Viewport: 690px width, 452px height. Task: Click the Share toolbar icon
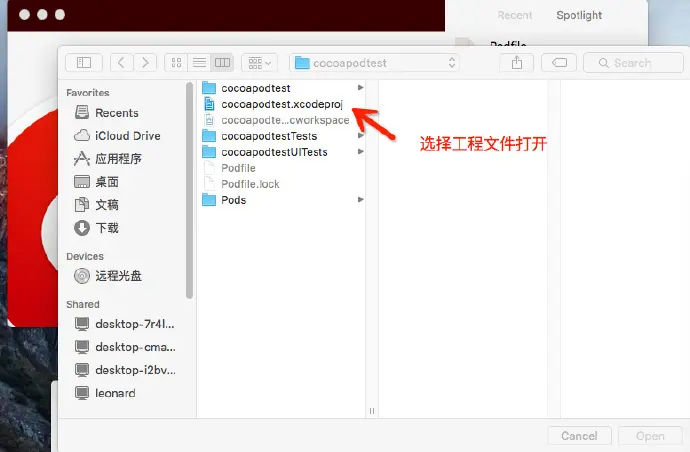(517, 62)
